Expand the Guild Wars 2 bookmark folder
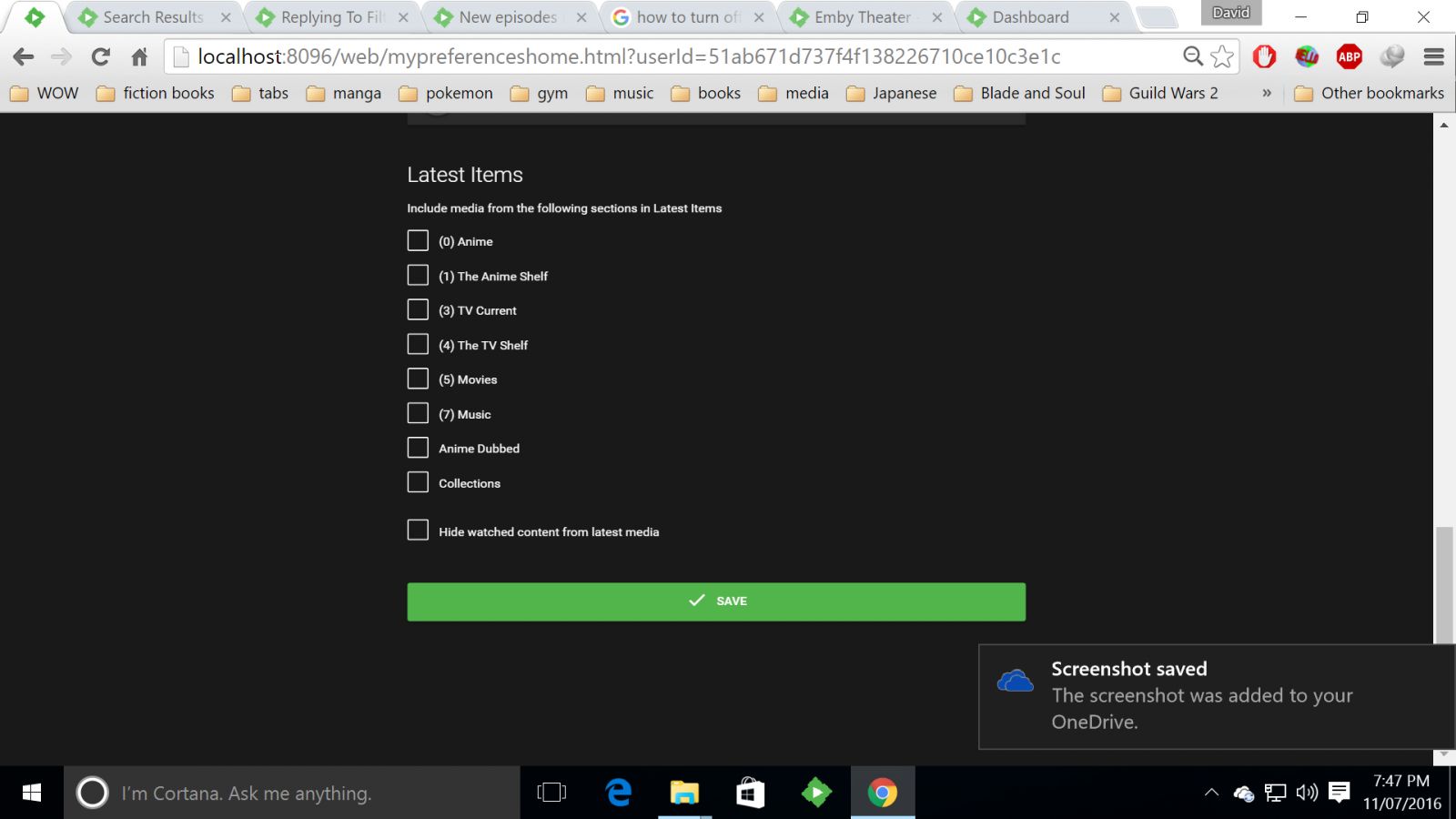The height and width of the screenshot is (819, 1456). (x=1160, y=93)
